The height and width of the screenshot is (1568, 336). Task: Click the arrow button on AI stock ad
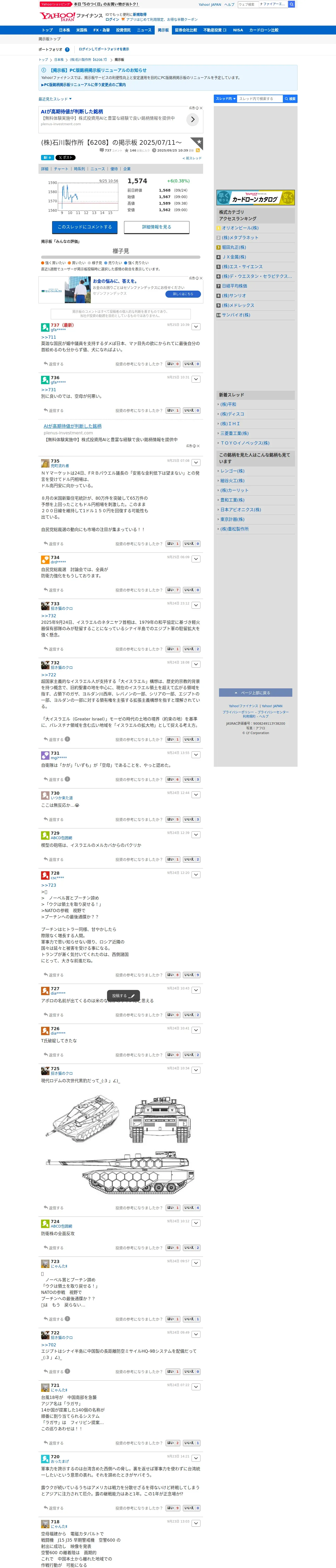point(193,119)
